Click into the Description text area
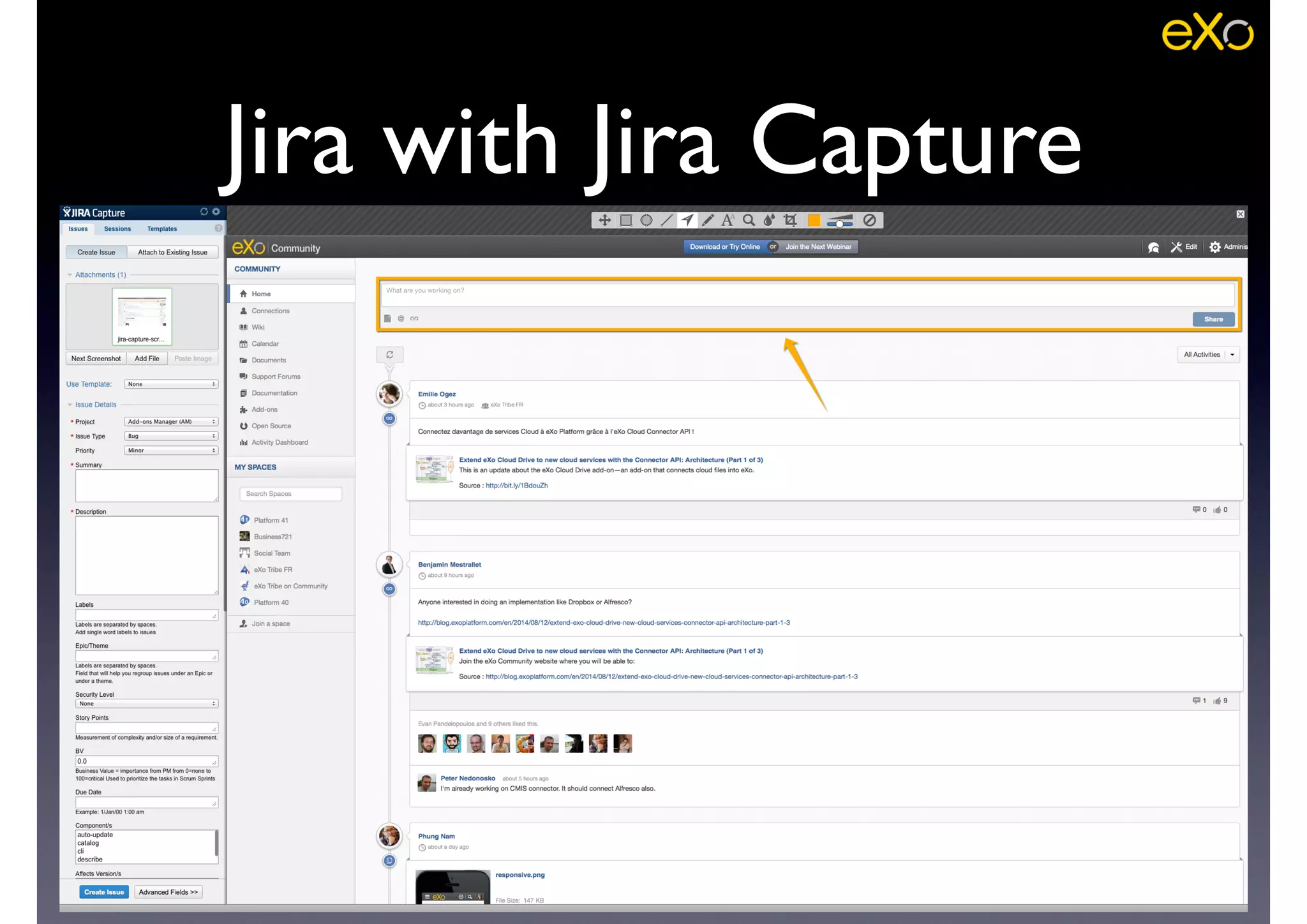1307x924 pixels. click(x=147, y=556)
